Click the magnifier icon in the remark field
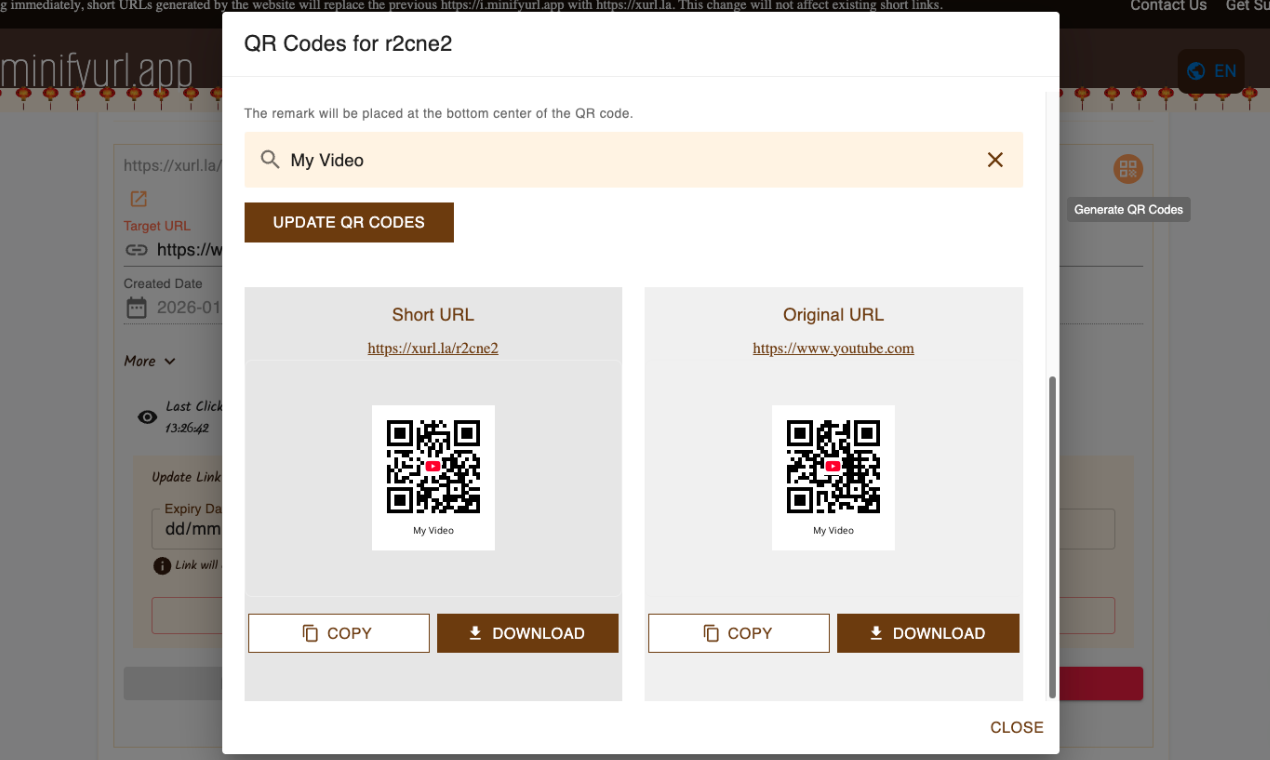The width and height of the screenshot is (1270, 760). (x=269, y=160)
